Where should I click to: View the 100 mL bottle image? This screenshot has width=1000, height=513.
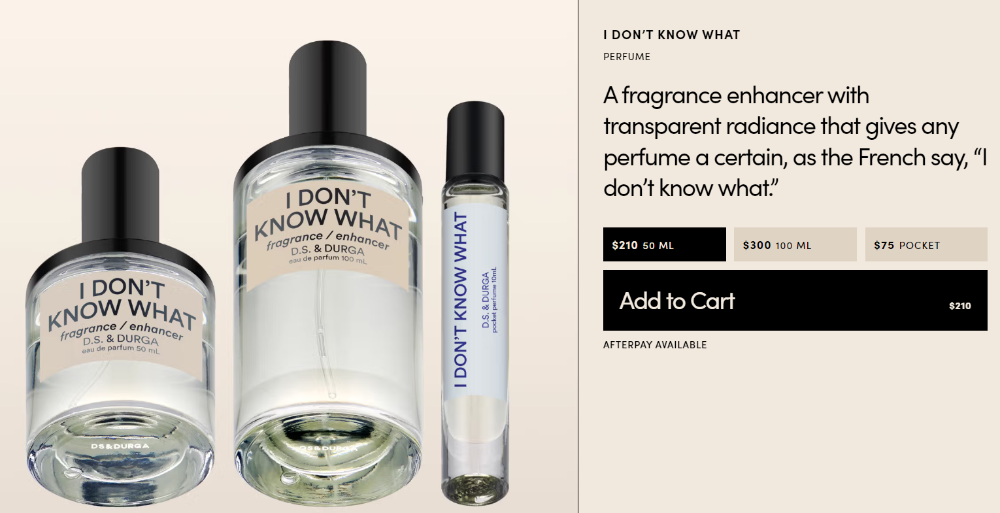(x=328, y=274)
